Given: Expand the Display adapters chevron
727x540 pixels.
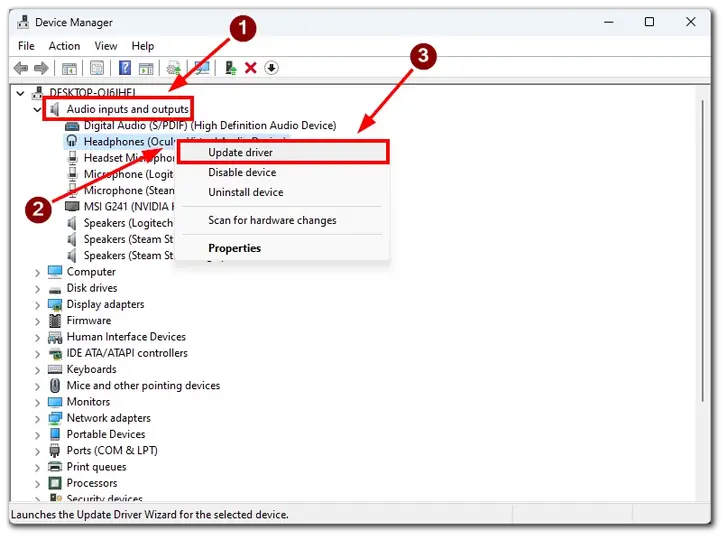Looking at the screenshot, I should pyautogui.click(x=37, y=305).
